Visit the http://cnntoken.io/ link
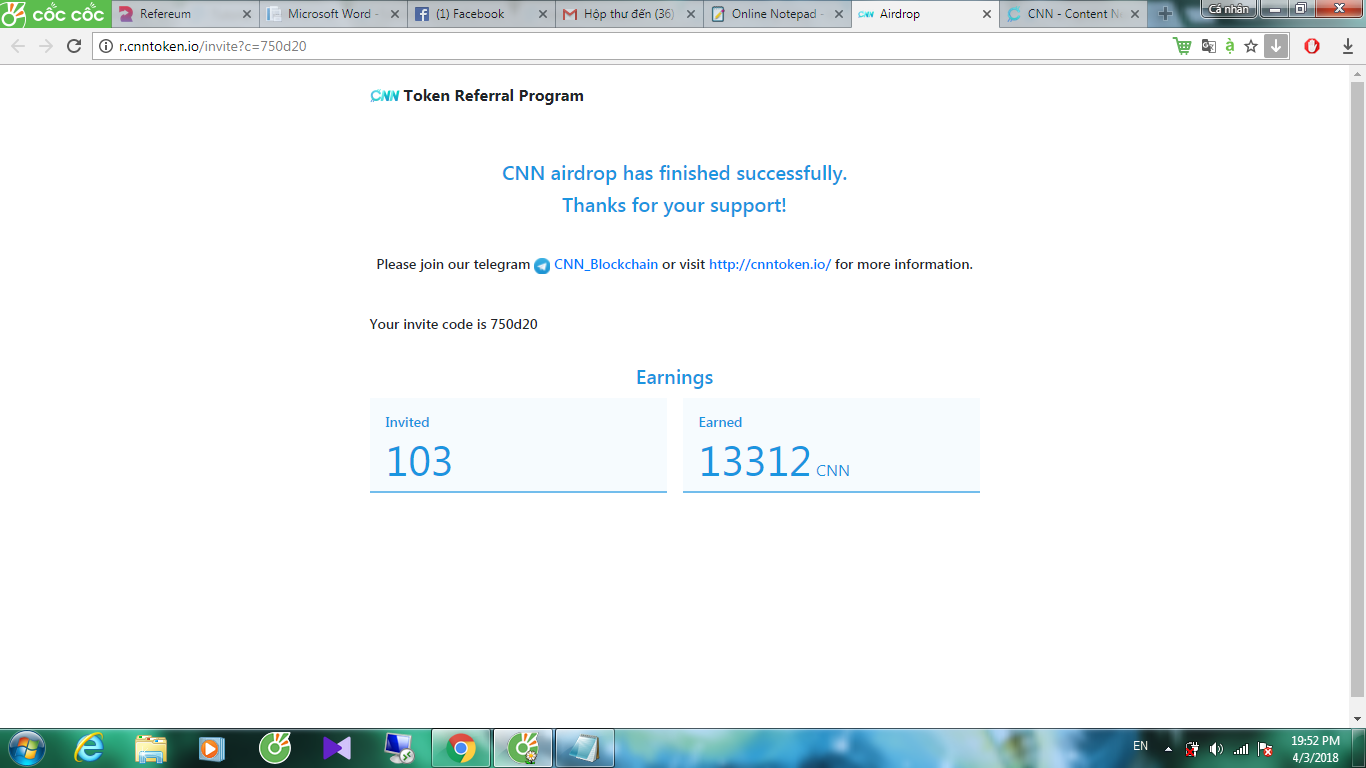Viewport: 1366px width, 768px height. point(770,264)
